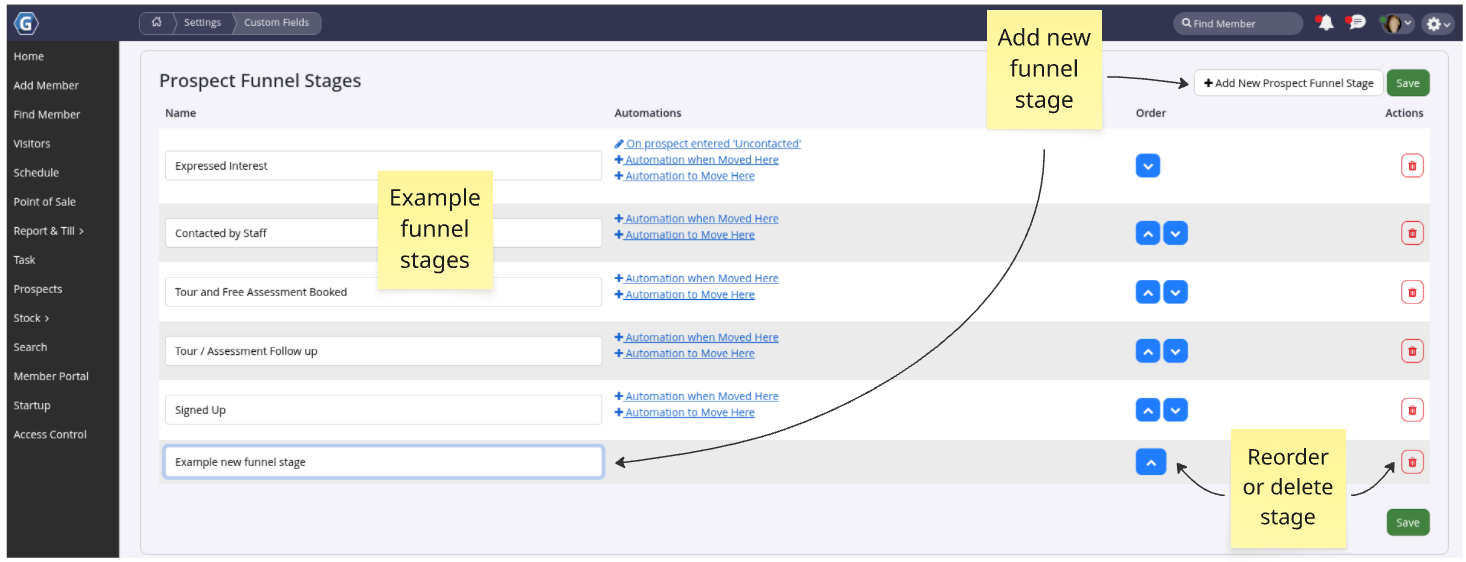Image resolution: width=1466 pixels, height=562 pixels.
Task: Open Prospects in the sidebar
Action: click(x=38, y=289)
